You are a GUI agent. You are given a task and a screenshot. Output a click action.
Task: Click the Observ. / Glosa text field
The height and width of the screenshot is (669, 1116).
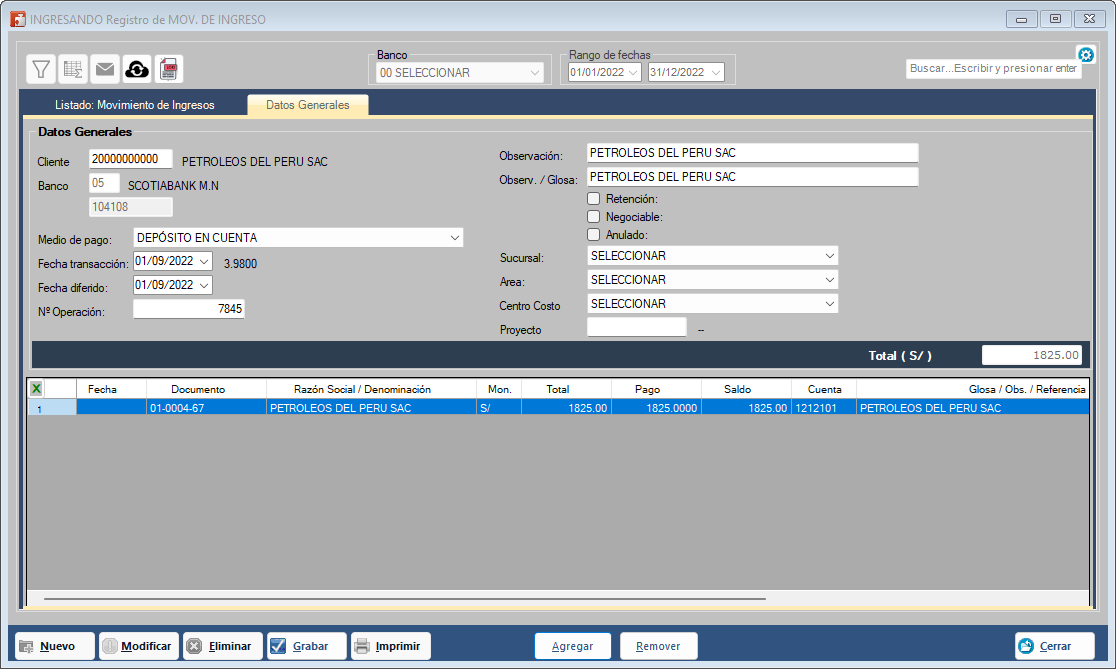point(752,177)
